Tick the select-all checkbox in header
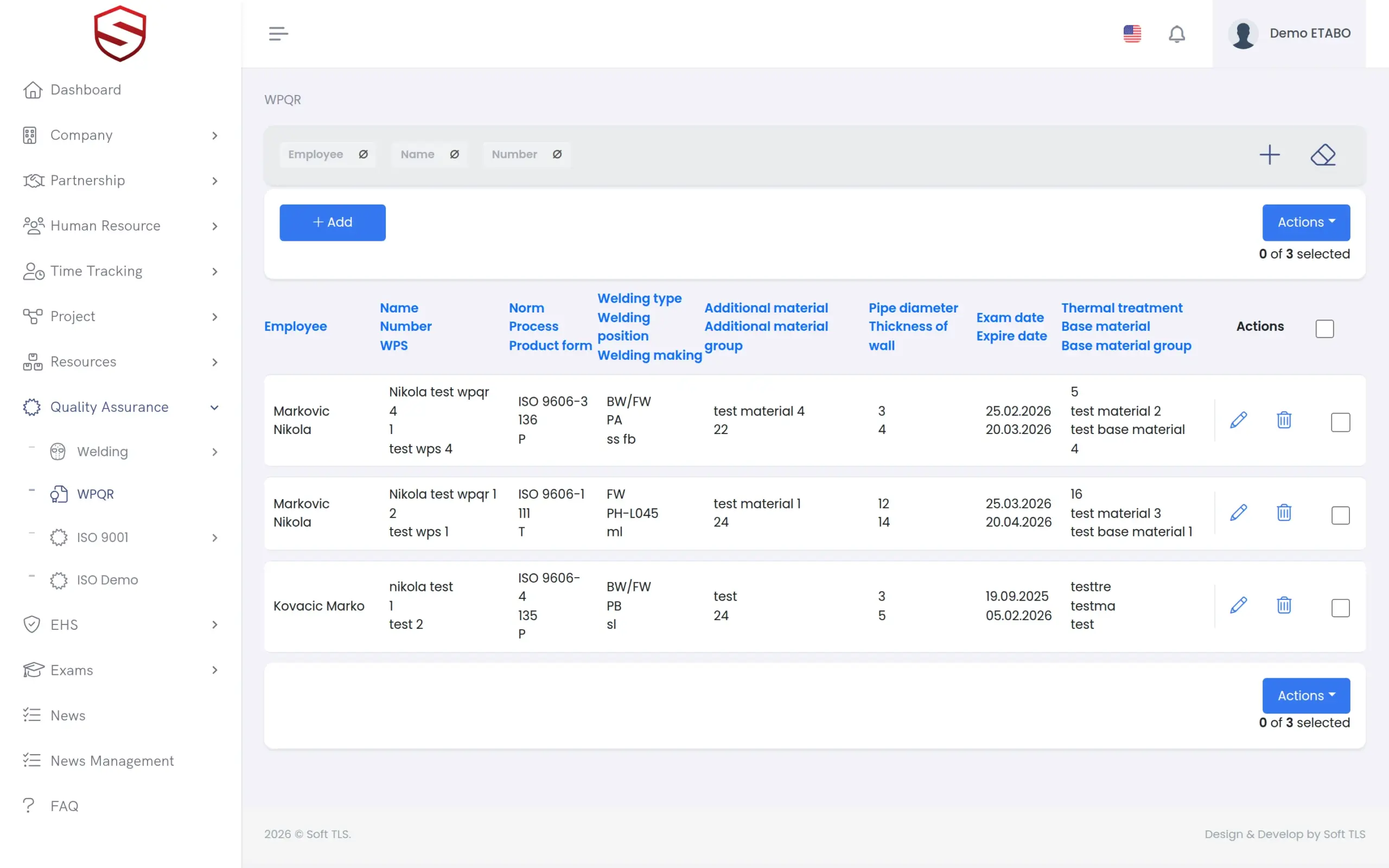The width and height of the screenshot is (1389, 868). [x=1324, y=328]
